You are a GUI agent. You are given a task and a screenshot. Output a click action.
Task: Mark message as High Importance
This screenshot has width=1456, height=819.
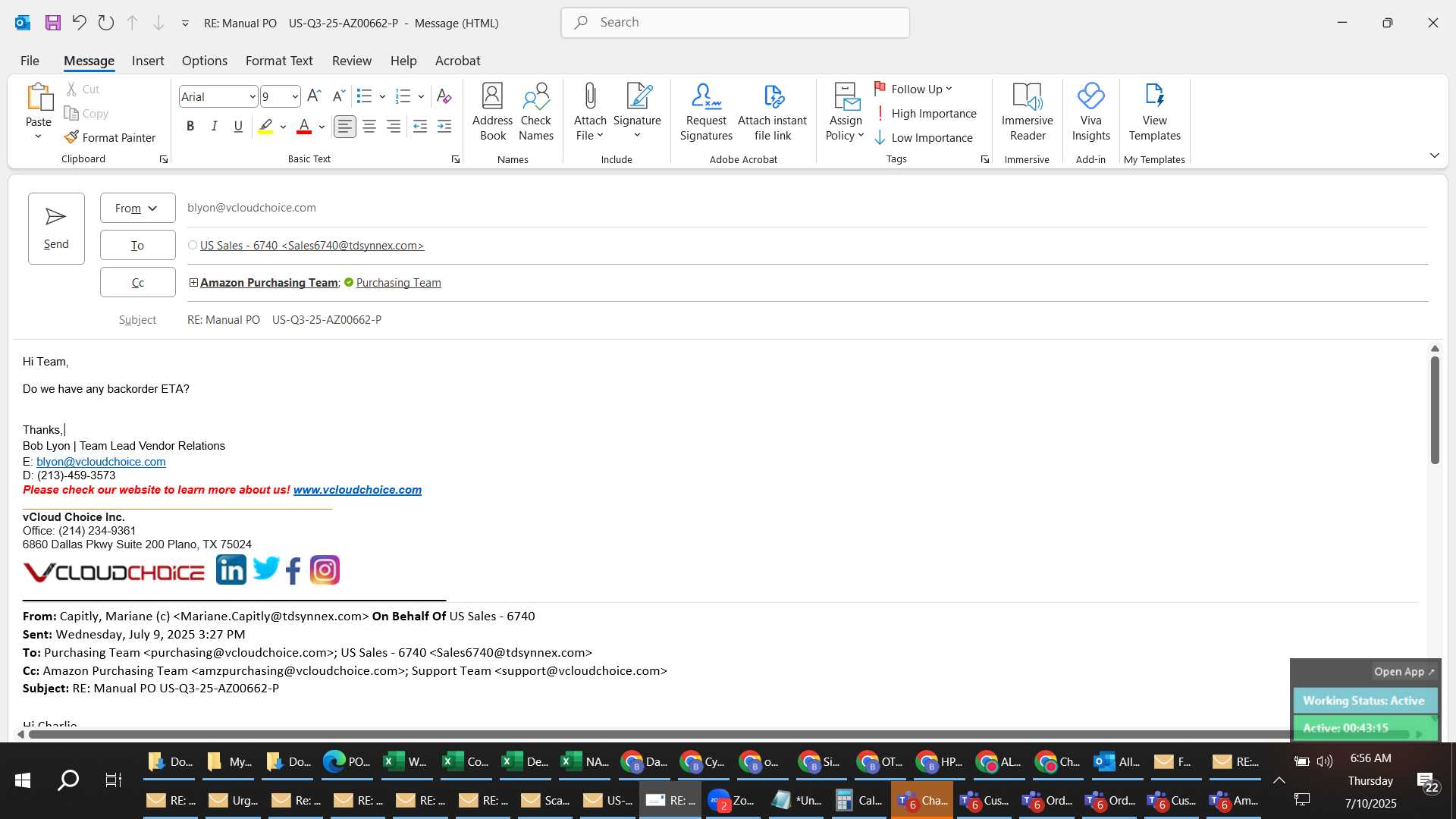click(x=925, y=114)
